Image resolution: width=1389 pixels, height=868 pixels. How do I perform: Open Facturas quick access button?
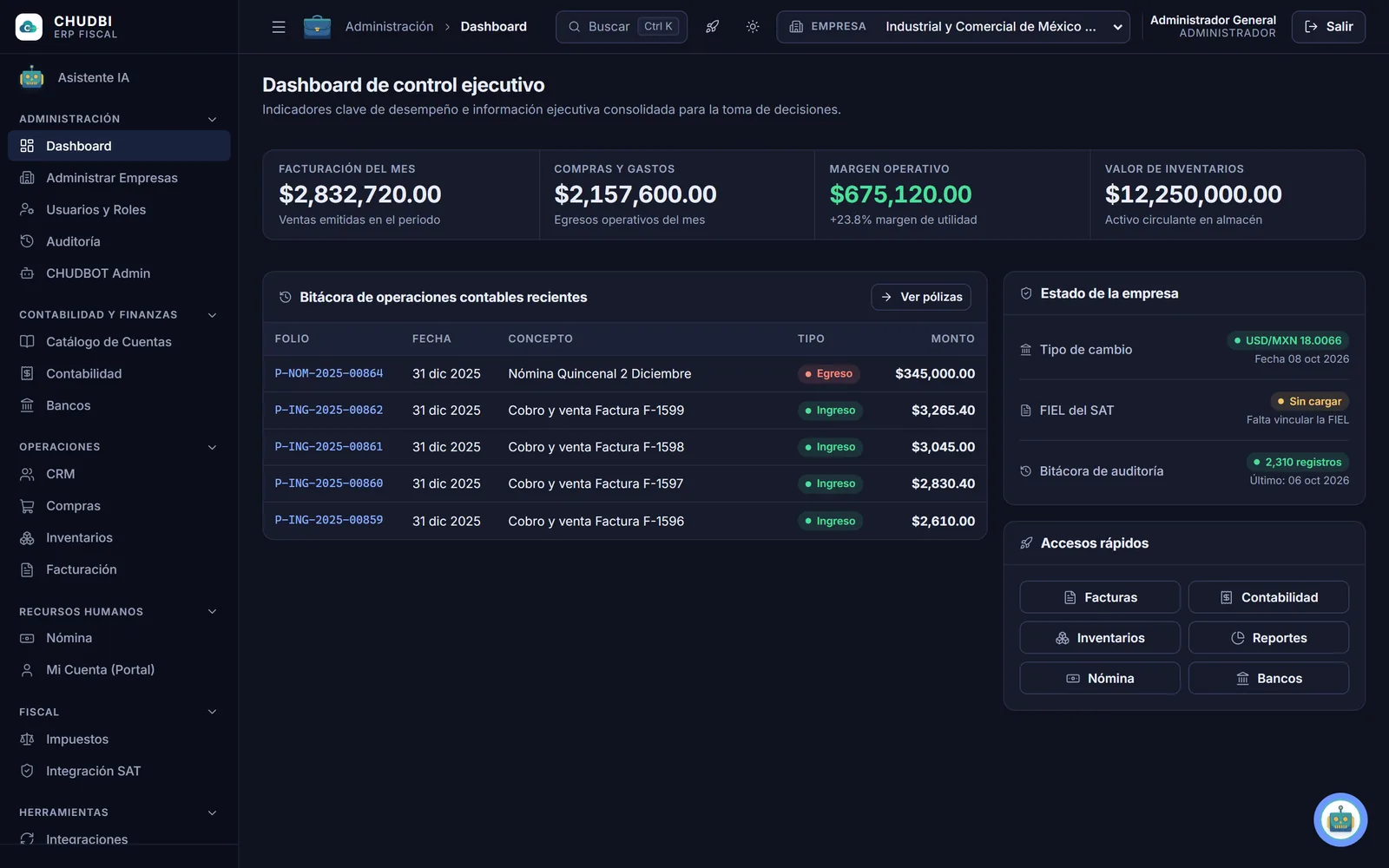click(1100, 597)
